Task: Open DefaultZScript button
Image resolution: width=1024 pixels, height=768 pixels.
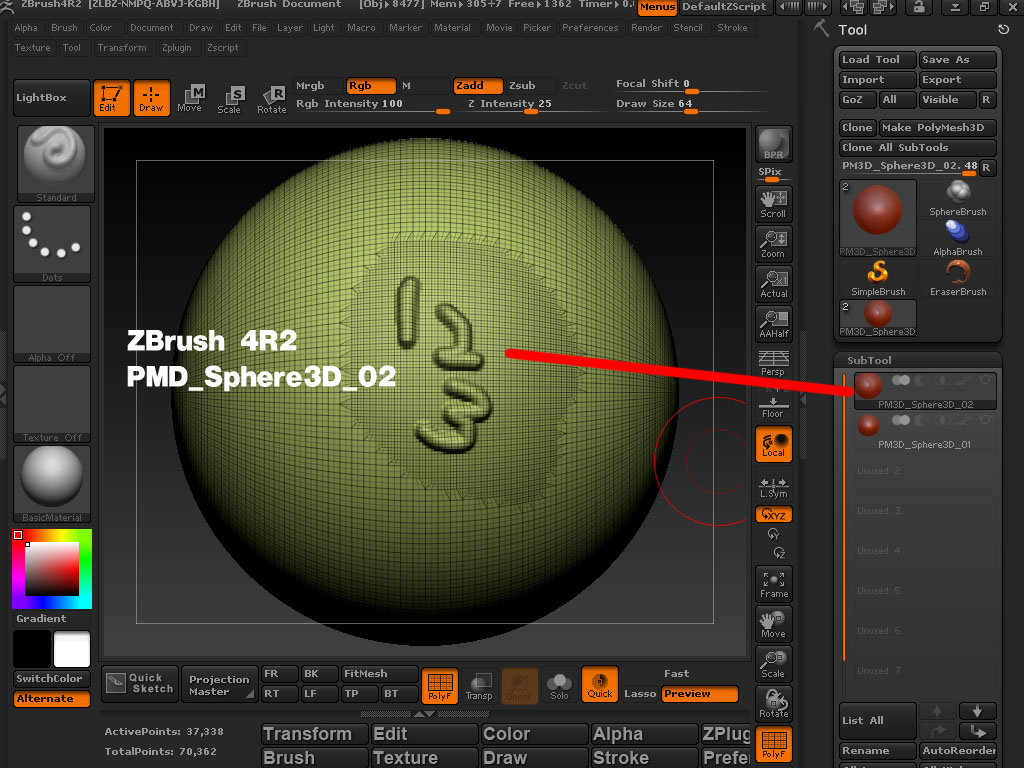Action: 724,7
